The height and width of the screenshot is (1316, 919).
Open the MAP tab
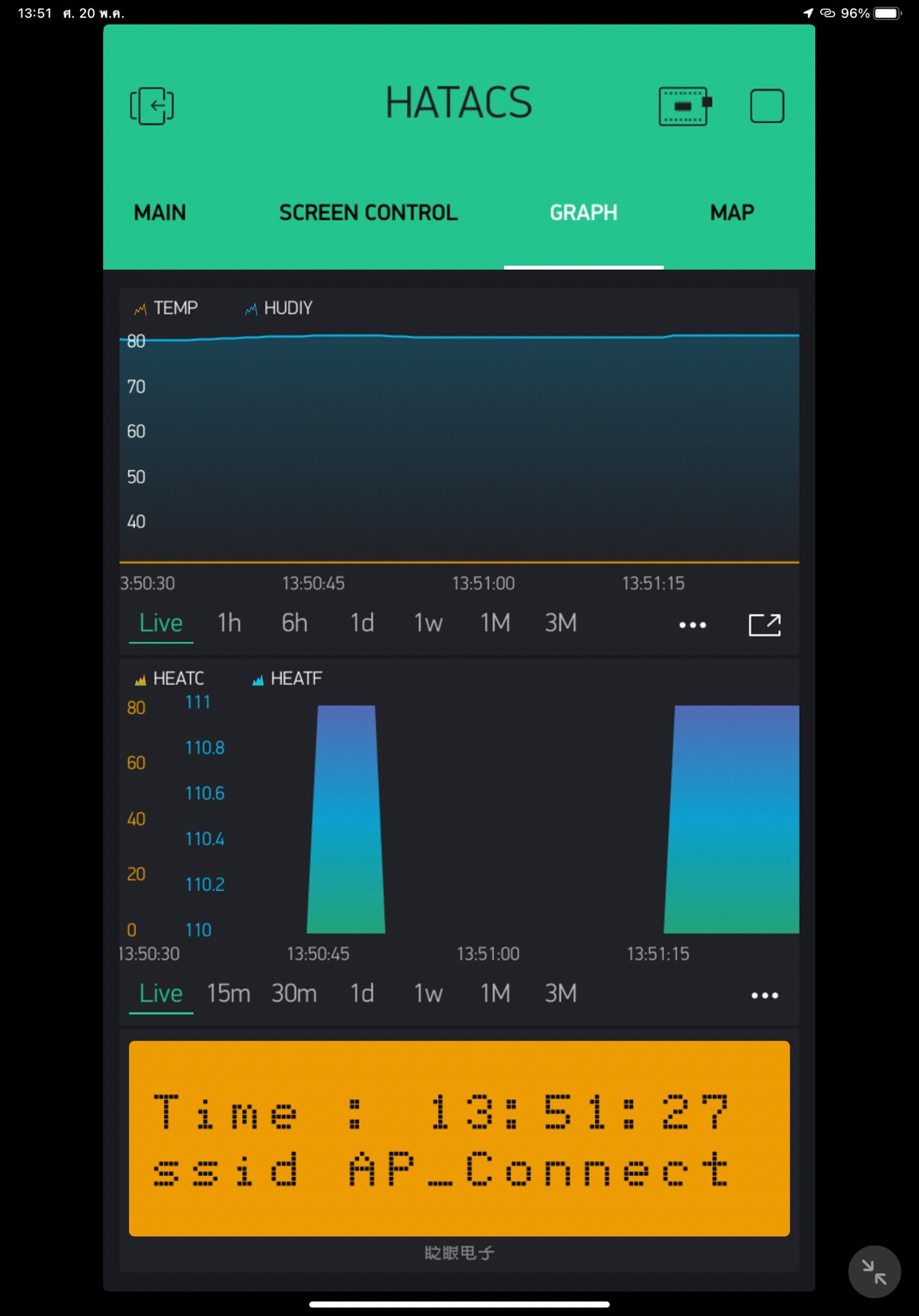[732, 213]
